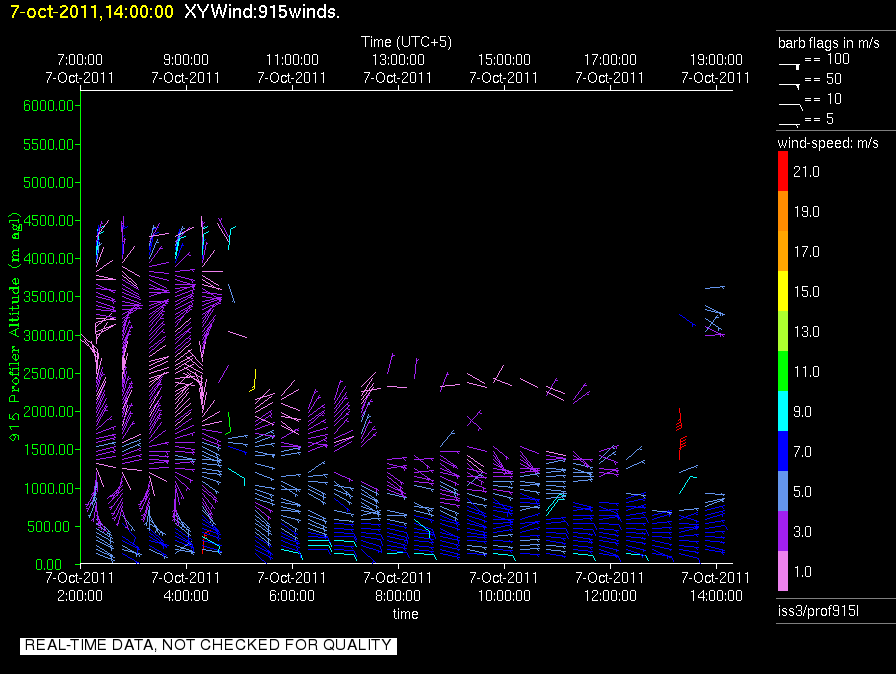Click the XYWind:915winds. title text
This screenshot has height=674, width=896.
262,12
